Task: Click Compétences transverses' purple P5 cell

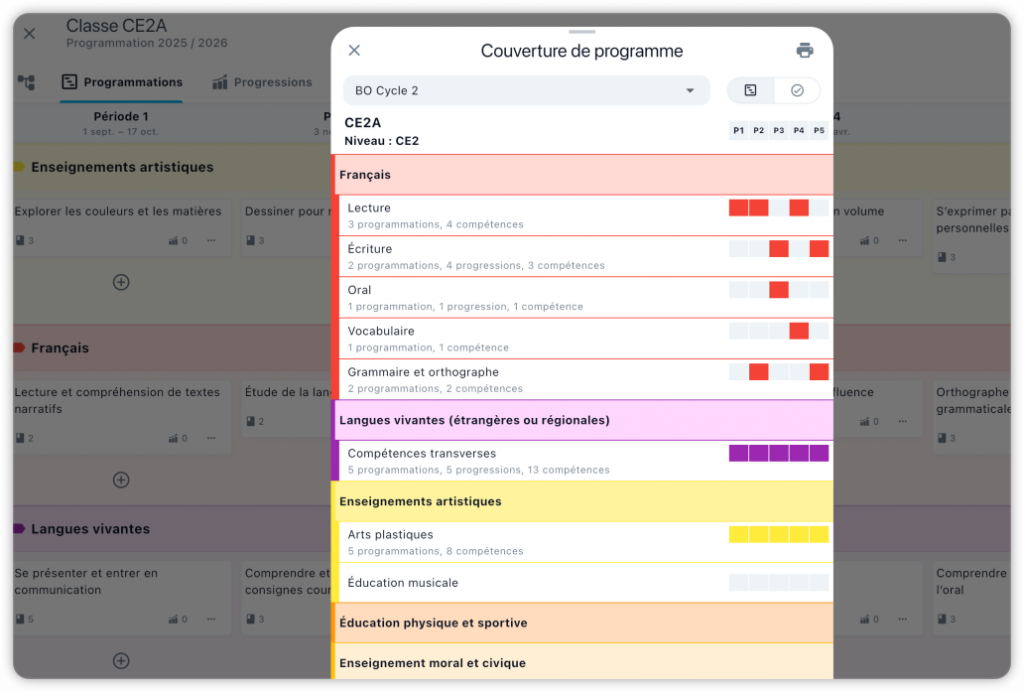Action: [819, 453]
